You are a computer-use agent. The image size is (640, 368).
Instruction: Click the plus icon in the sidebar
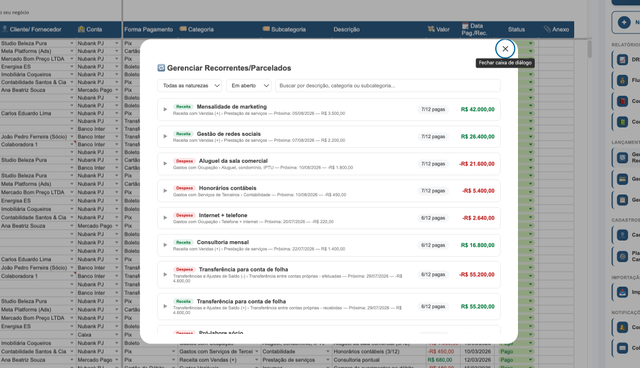click(624, 22)
